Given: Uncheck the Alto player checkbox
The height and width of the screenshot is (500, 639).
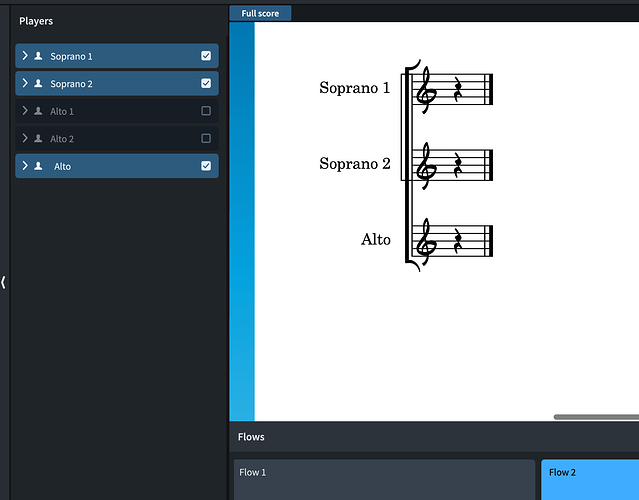Looking at the screenshot, I should click(x=206, y=166).
